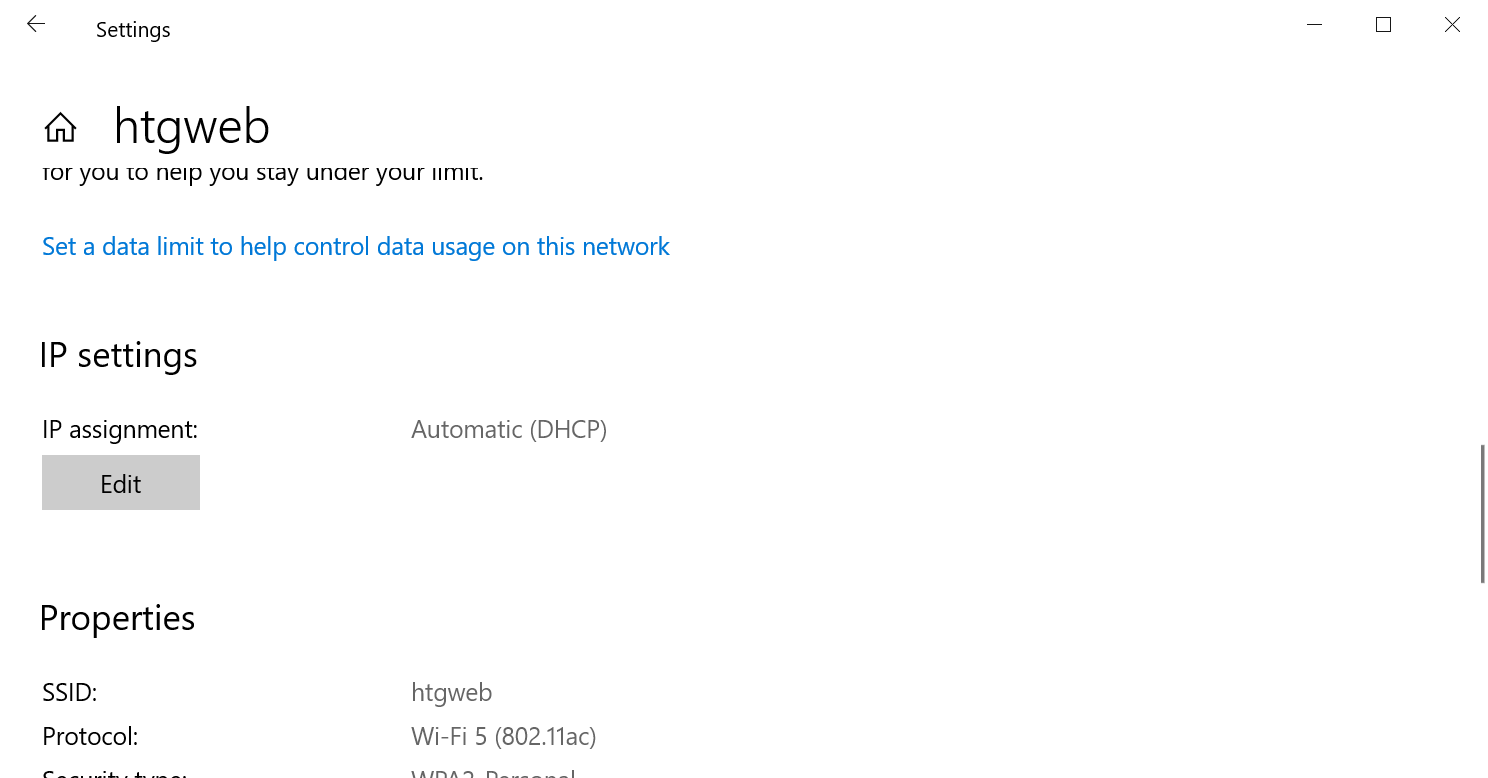The height and width of the screenshot is (778, 1488).
Task: Click the IP settings section heading
Action: tap(118, 355)
